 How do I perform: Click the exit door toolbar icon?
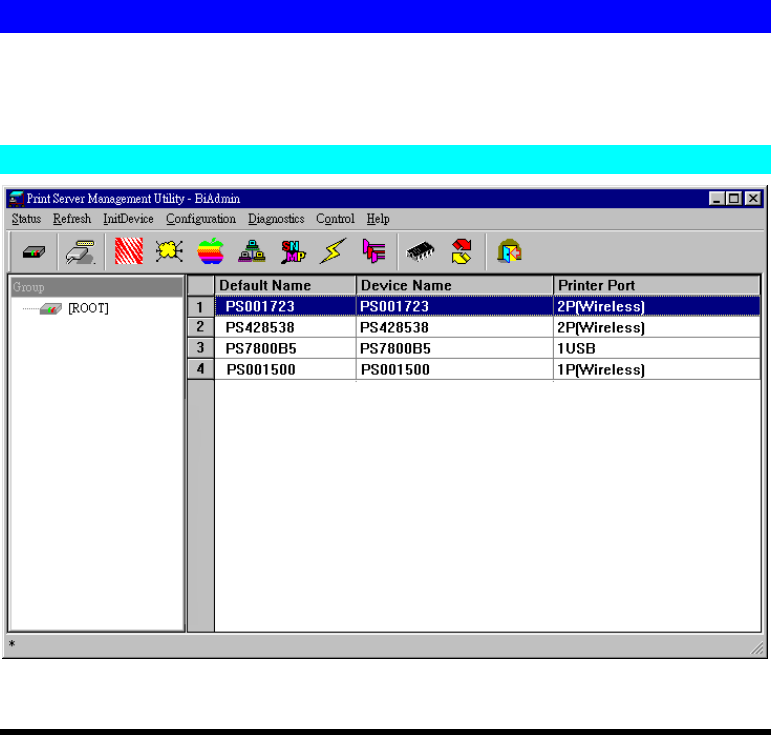coord(509,251)
